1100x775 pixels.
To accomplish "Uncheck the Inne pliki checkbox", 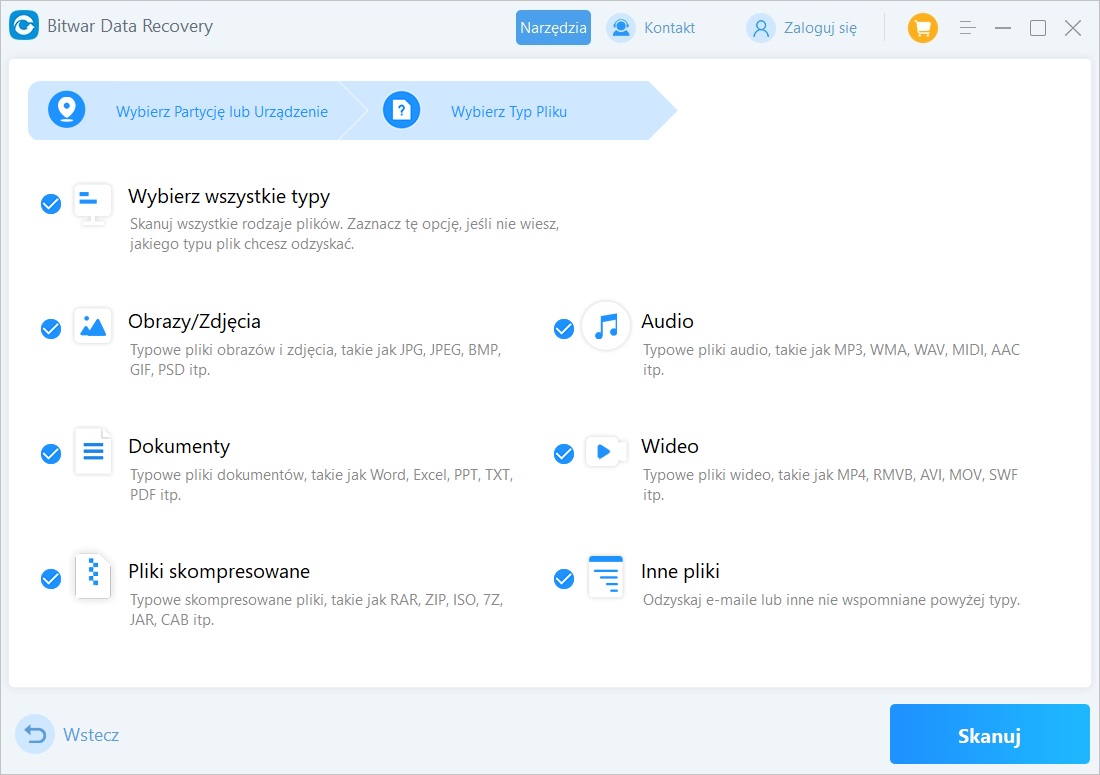I will pos(564,579).
